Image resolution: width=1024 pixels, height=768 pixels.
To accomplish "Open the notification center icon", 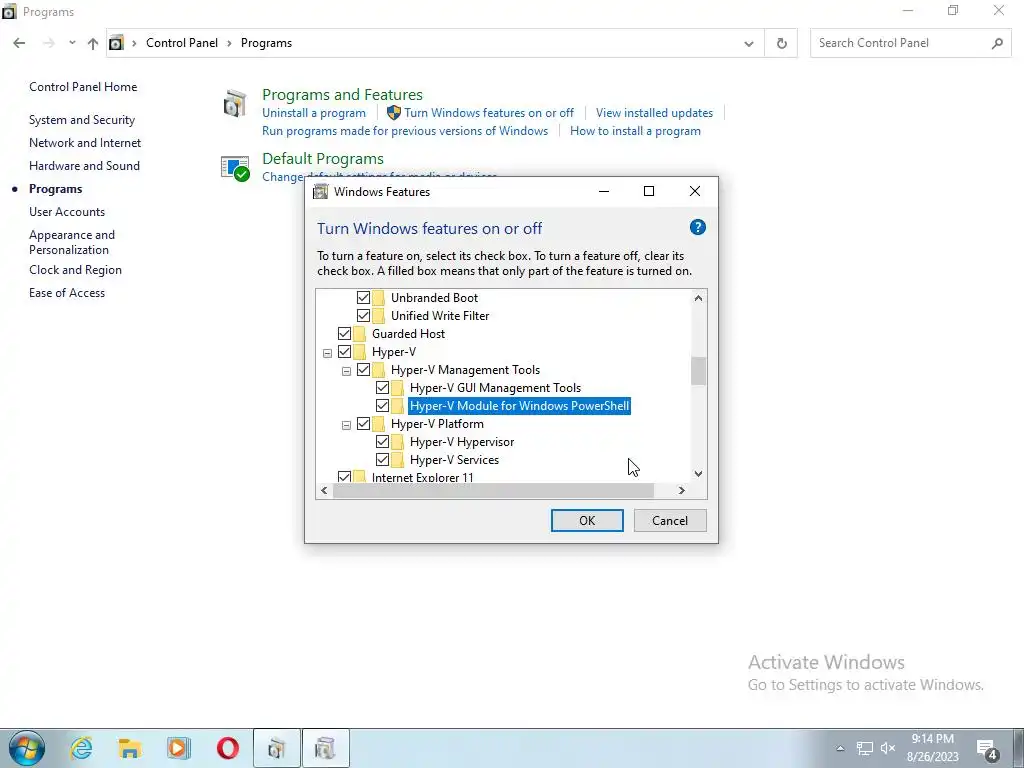I will point(987,748).
